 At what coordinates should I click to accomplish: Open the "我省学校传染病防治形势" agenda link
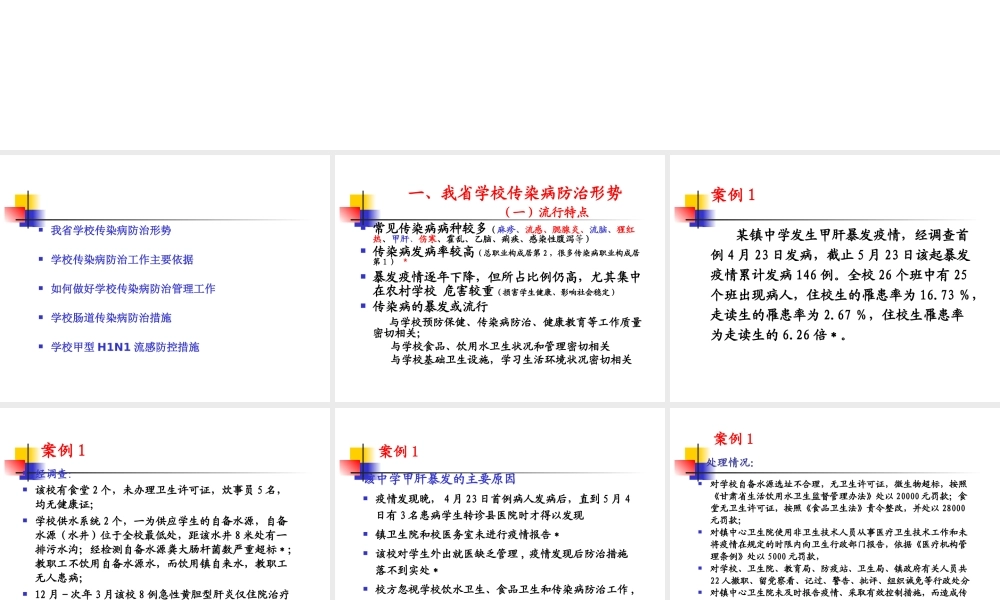click(x=110, y=230)
